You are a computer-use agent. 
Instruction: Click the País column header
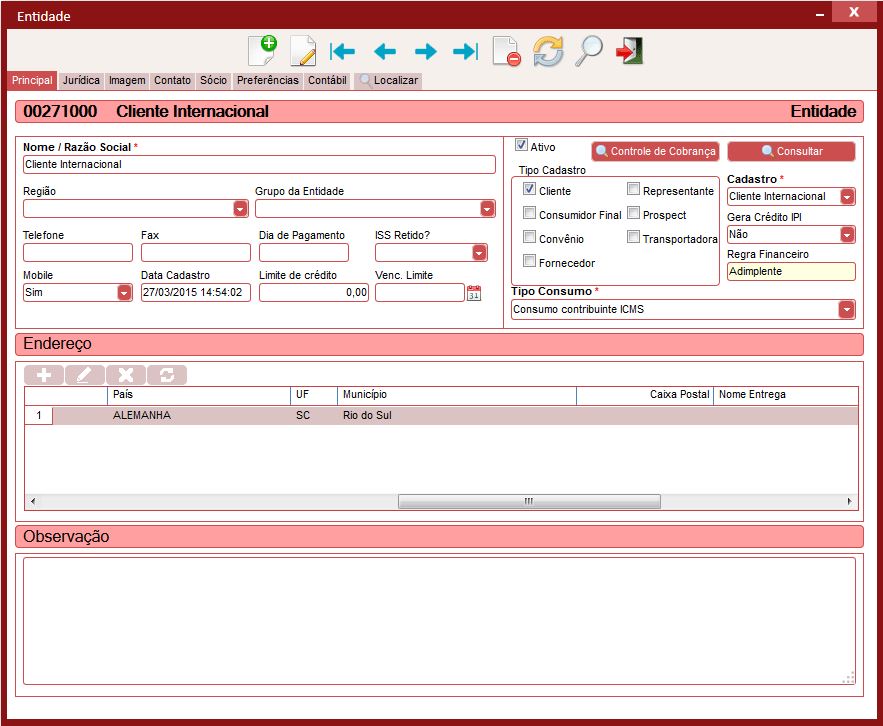198,395
